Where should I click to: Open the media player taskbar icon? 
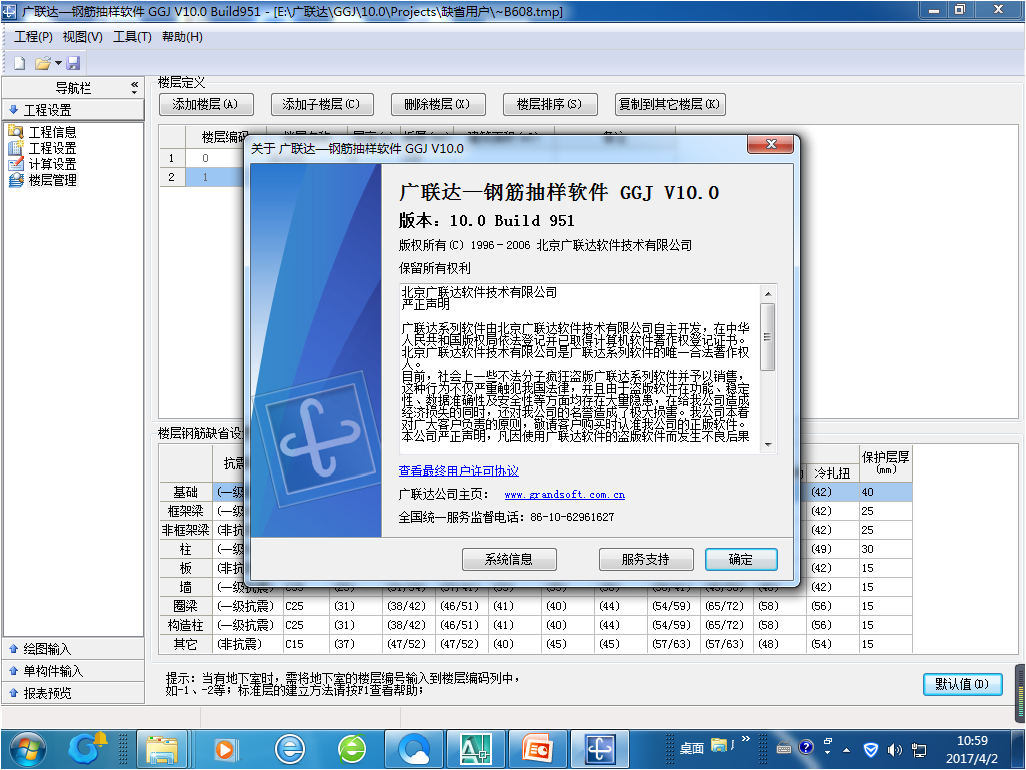coord(225,749)
